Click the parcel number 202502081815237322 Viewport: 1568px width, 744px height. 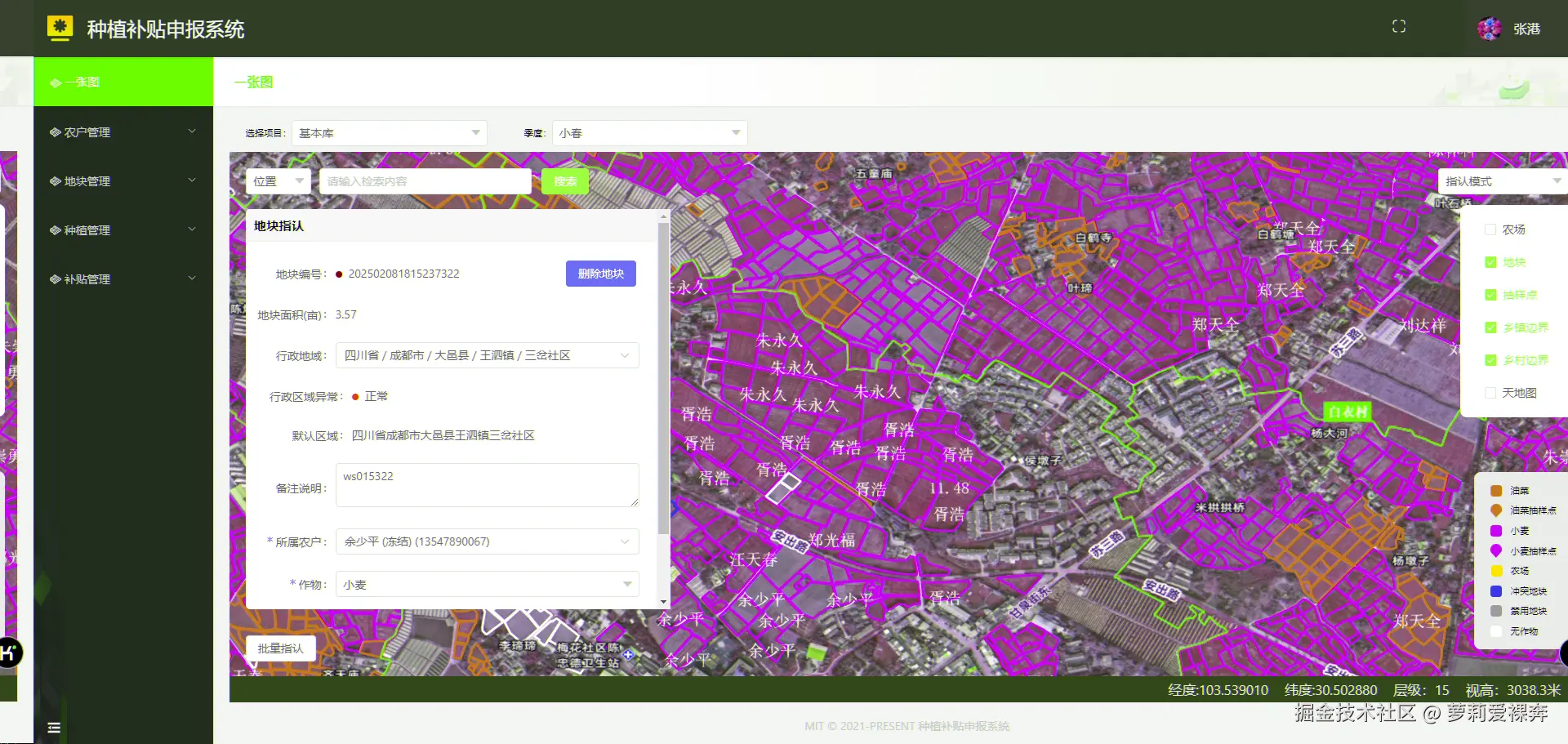[x=403, y=274]
